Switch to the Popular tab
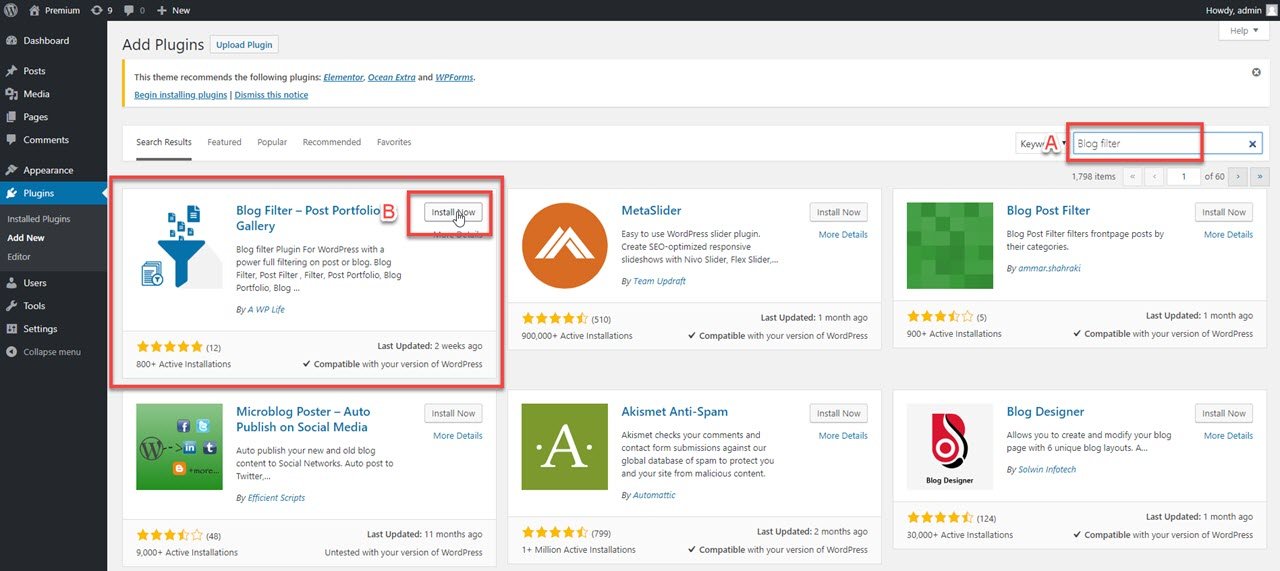Image resolution: width=1280 pixels, height=571 pixels. [x=272, y=142]
